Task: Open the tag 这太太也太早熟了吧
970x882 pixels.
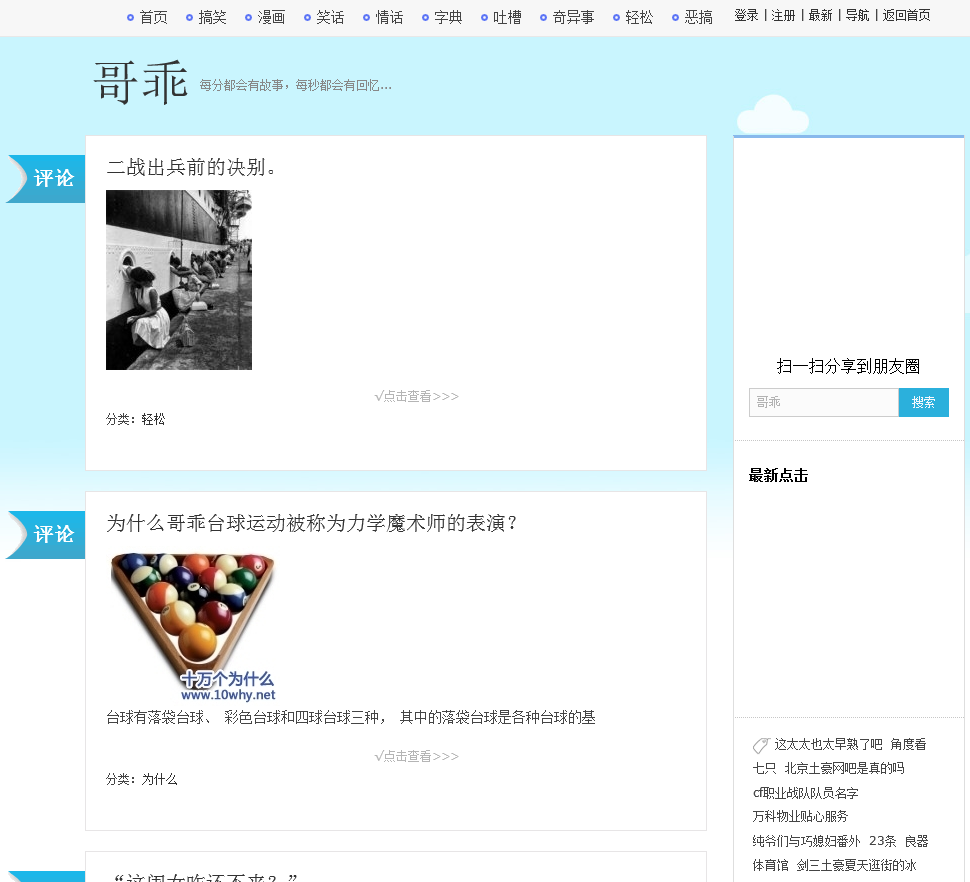Action: click(x=828, y=745)
